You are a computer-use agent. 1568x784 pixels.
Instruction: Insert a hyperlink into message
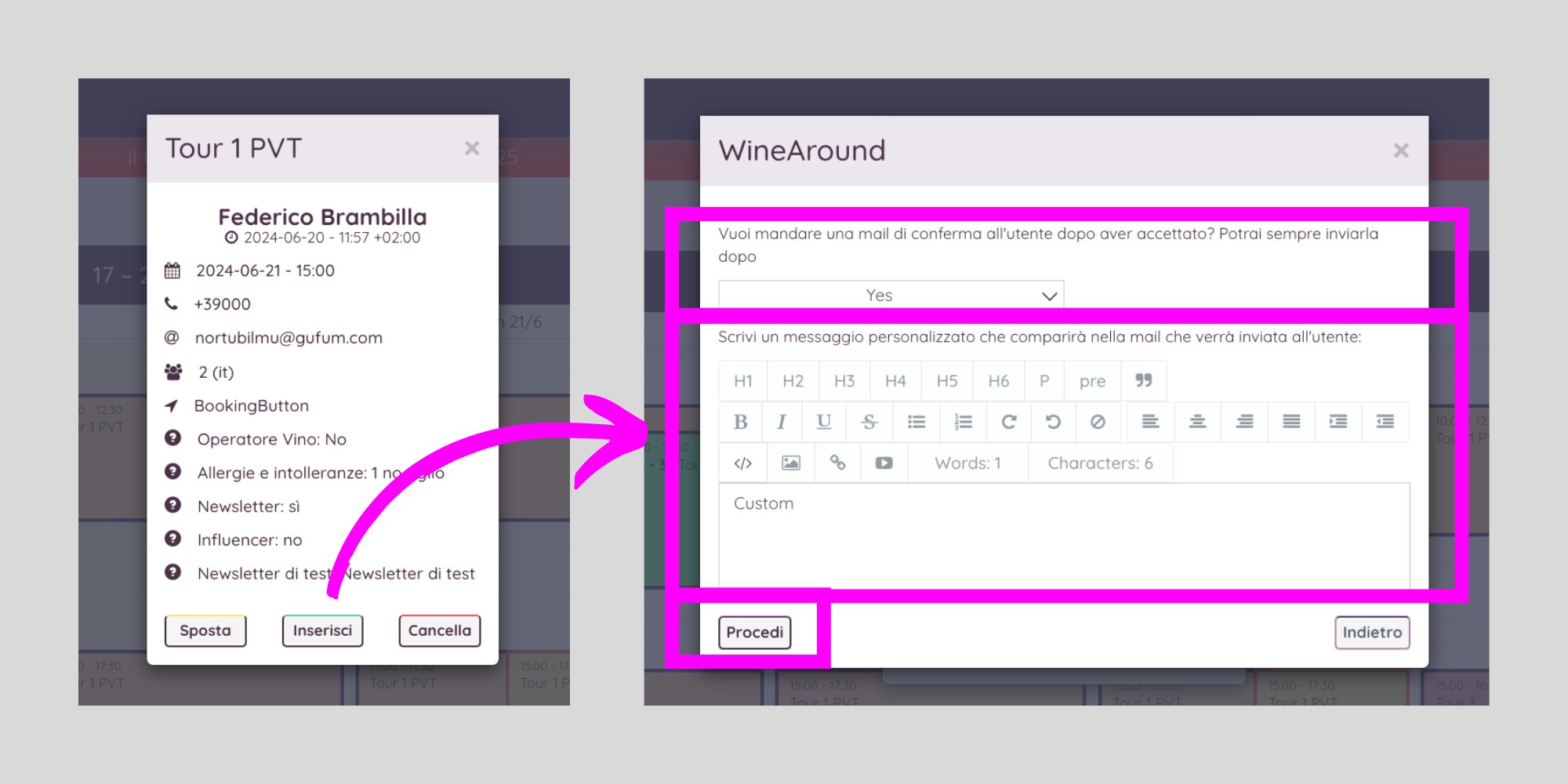click(x=837, y=463)
